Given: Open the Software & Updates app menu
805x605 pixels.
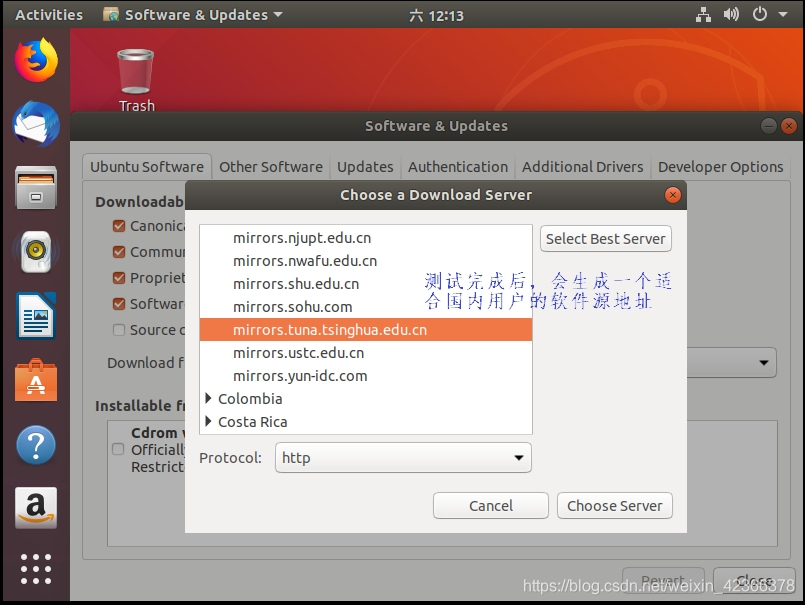Looking at the screenshot, I should coord(193,14).
